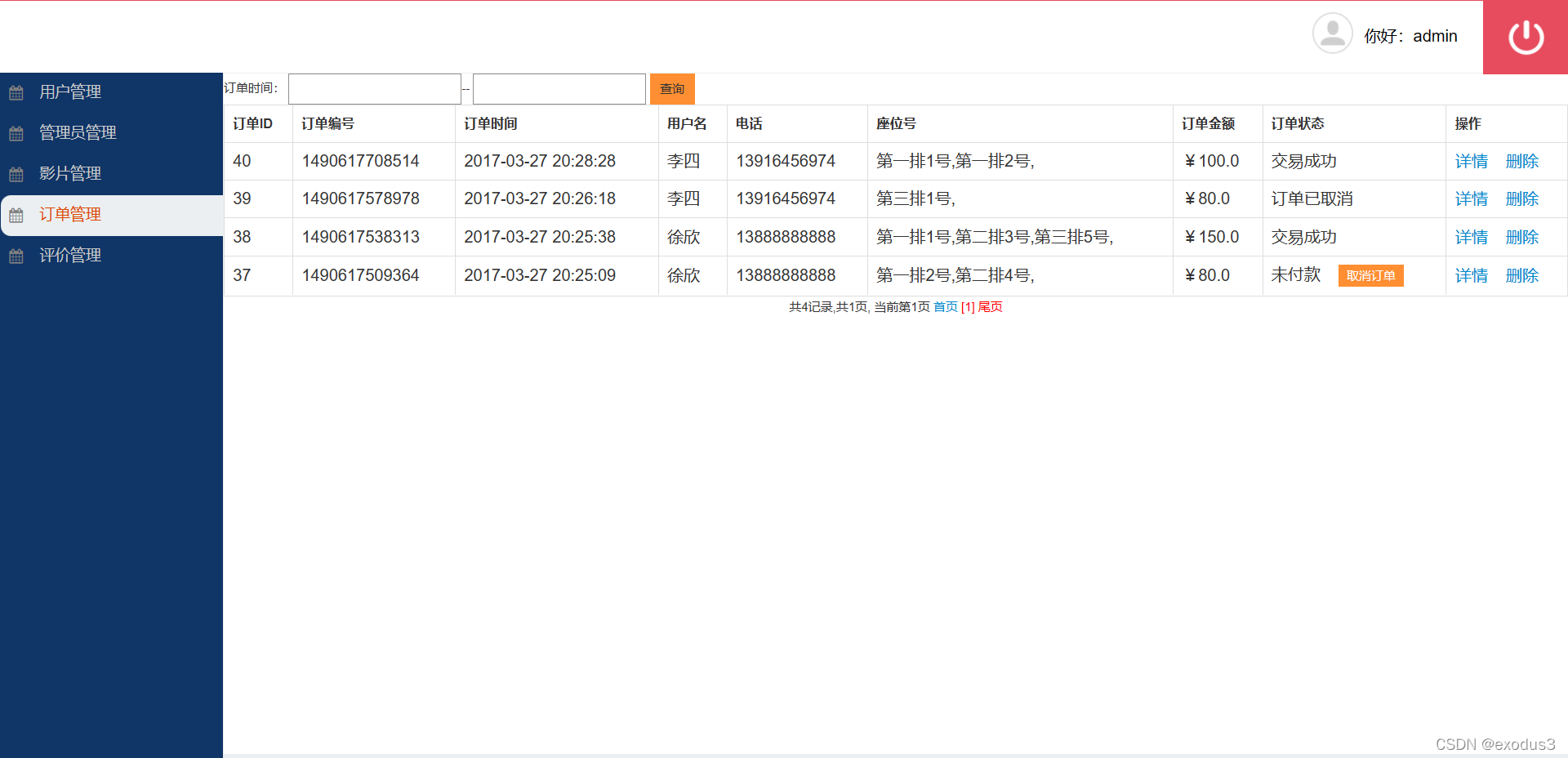
Task: Click order number 1490617538313
Action: click(360, 238)
